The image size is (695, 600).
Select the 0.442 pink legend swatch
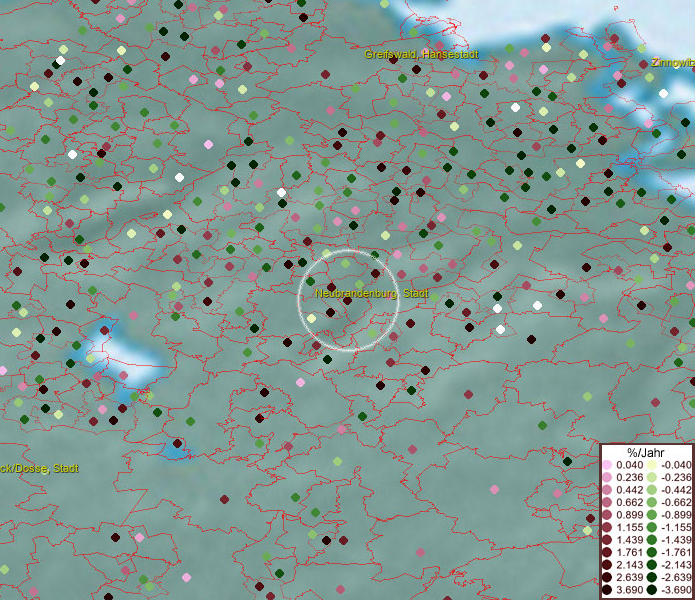click(607, 490)
